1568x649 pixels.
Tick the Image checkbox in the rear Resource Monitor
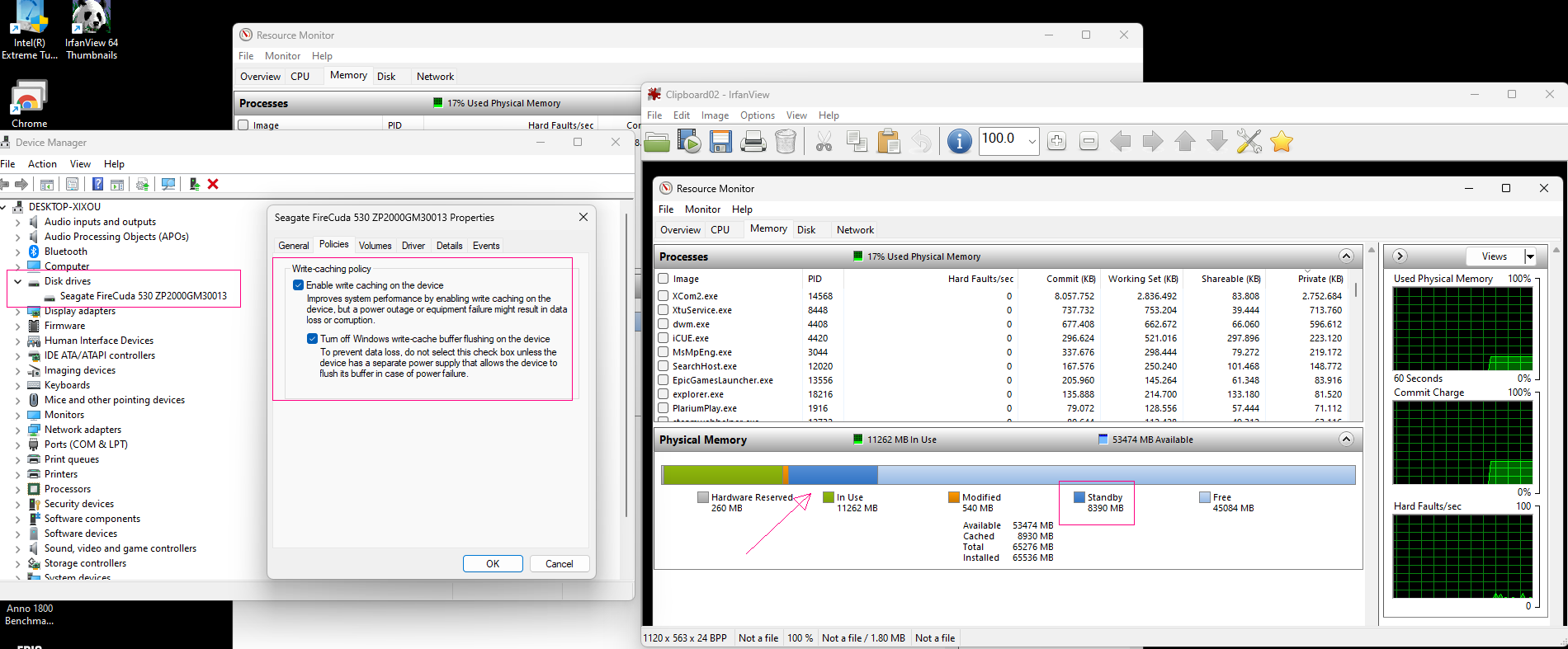click(x=243, y=125)
